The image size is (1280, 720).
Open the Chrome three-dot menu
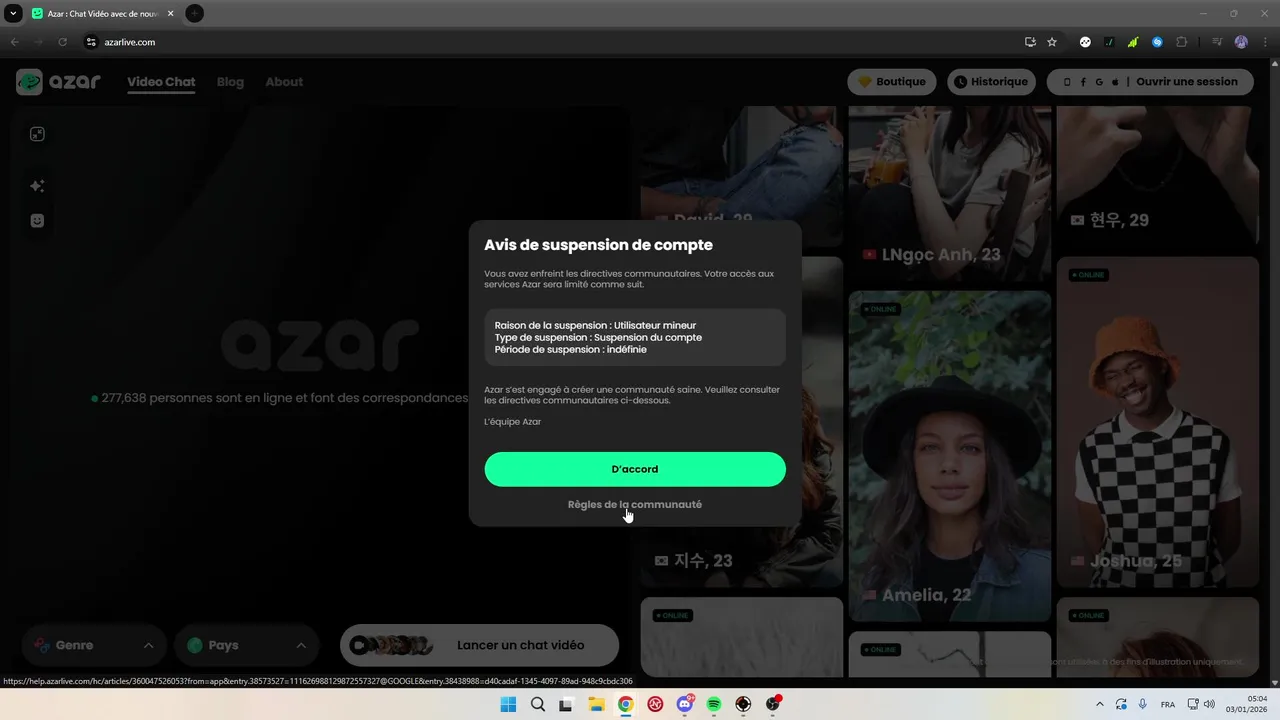1264,42
